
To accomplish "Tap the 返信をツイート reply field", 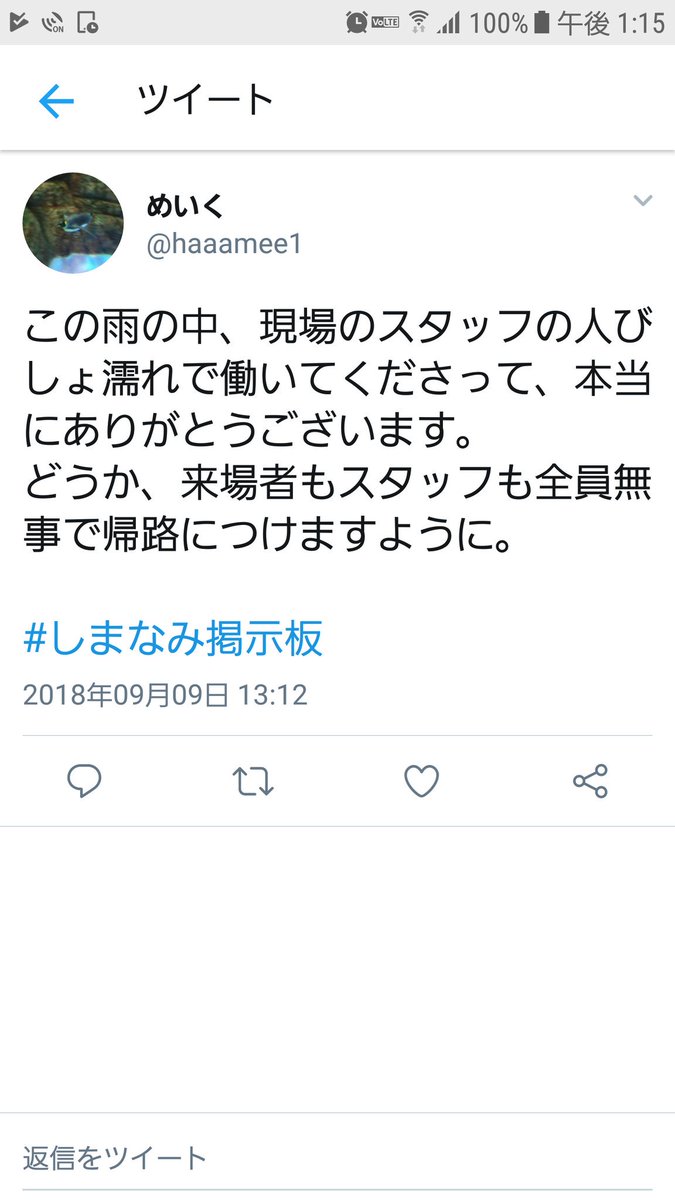I will pos(337,1158).
